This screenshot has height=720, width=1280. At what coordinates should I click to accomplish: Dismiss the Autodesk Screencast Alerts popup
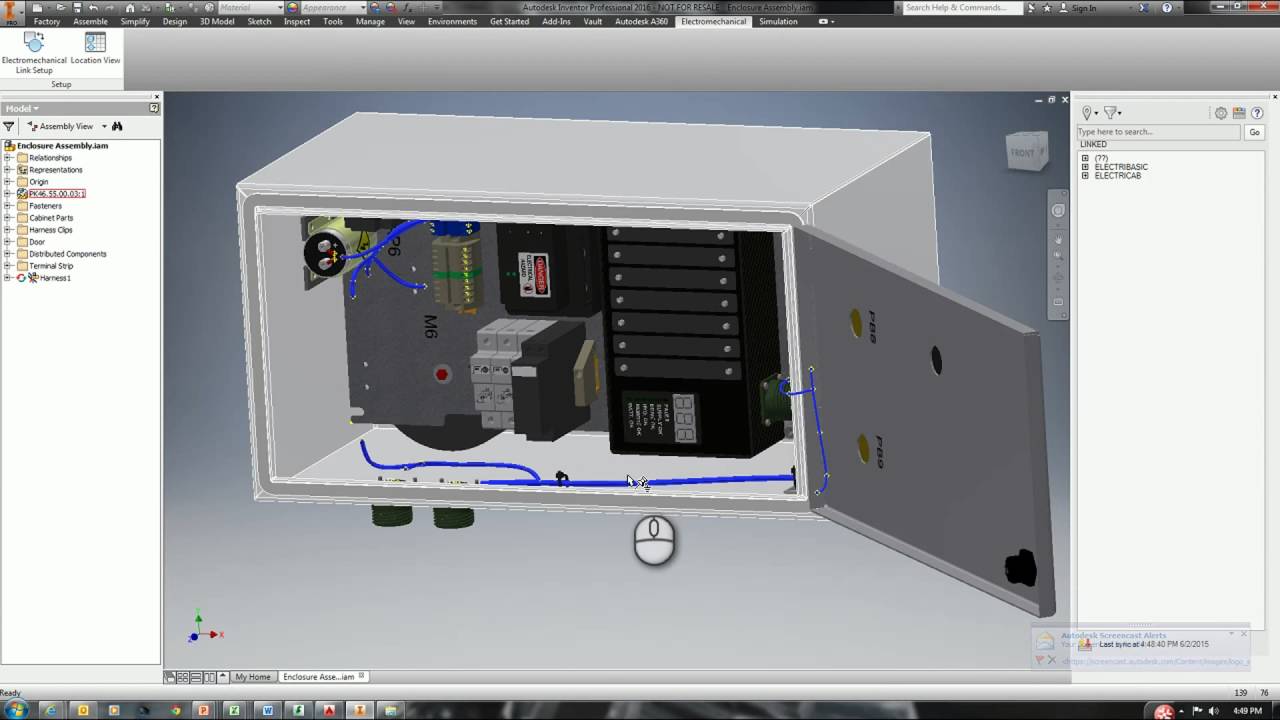[x=1243, y=634]
